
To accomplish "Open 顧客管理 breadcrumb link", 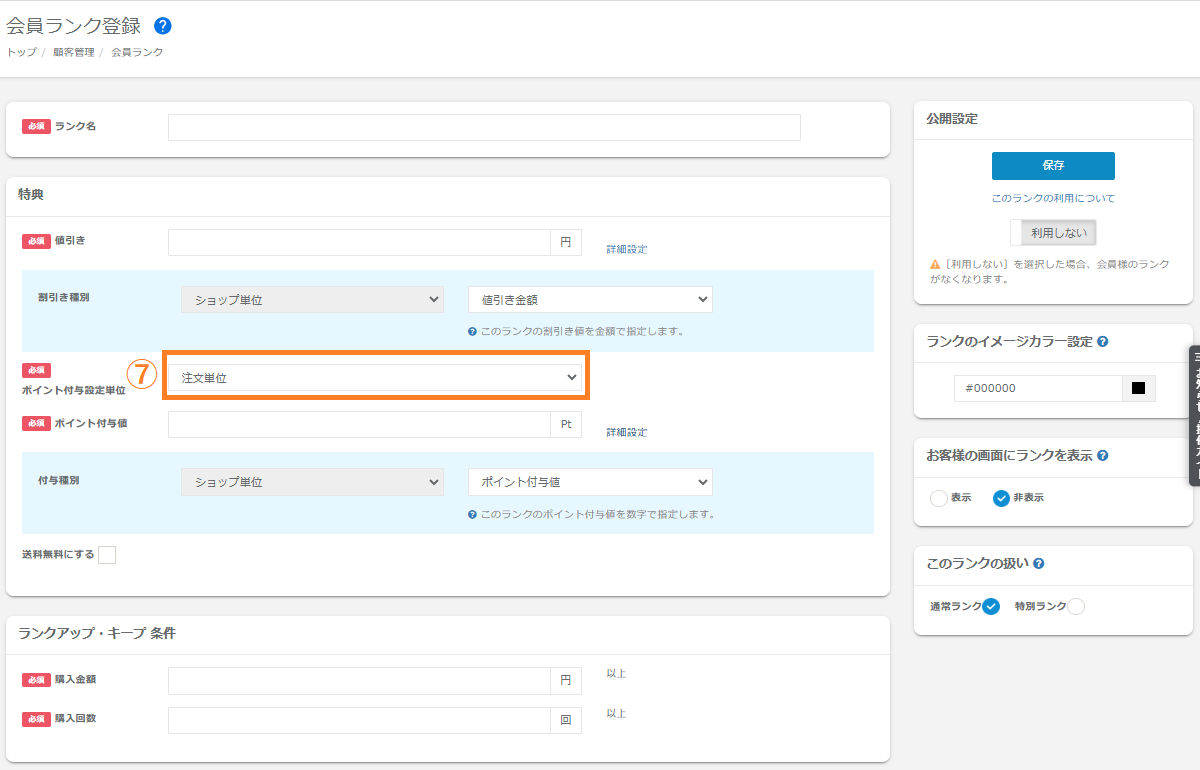I will (74, 52).
